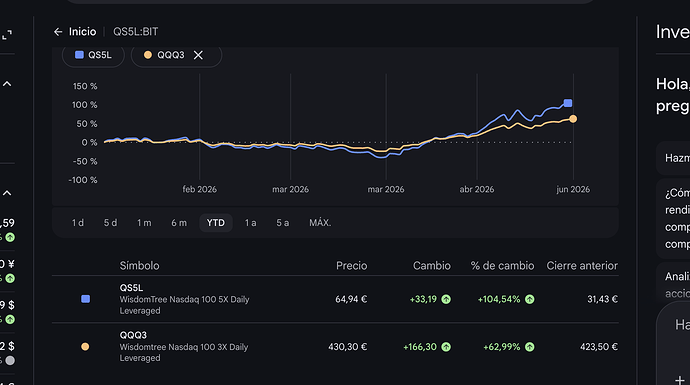Click the abr 2026 axis label
The height and width of the screenshot is (385, 690).
click(x=477, y=189)
